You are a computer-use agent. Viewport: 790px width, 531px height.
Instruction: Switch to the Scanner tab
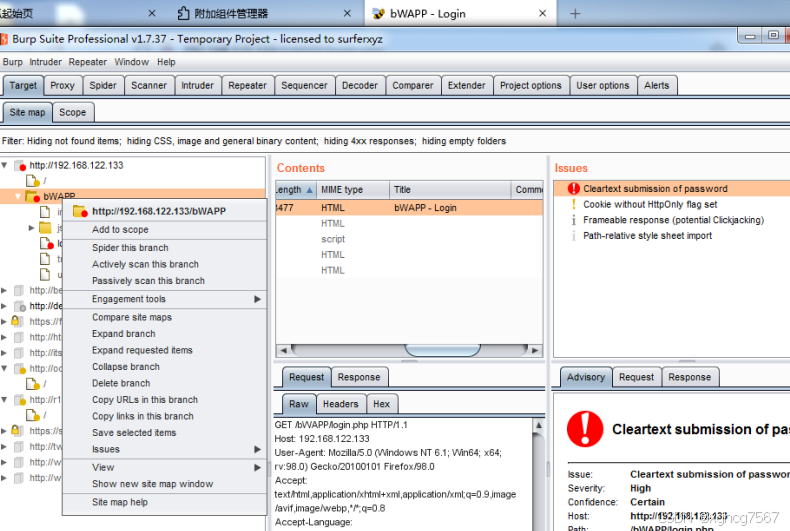pyautogui.click(x=149, y=86)
